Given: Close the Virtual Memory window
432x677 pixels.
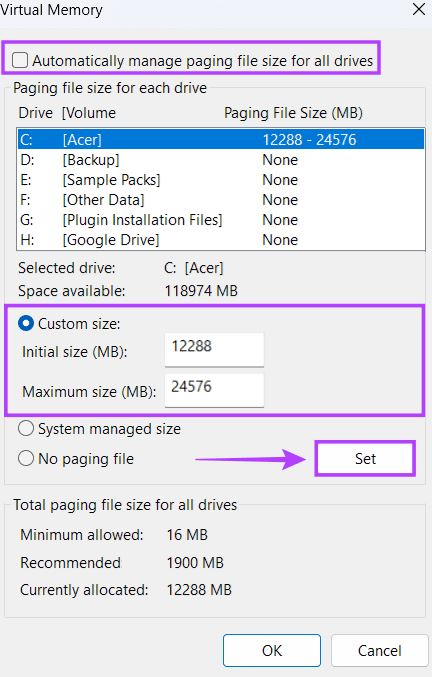Looking at the screenshot, I should [x=419, y=9].
